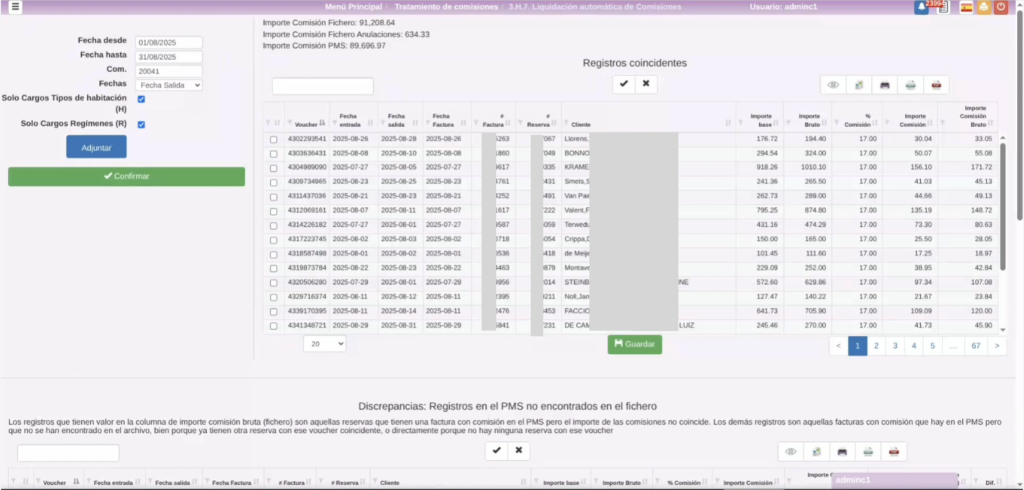Image resolution: width=1024 pixels, height=490 pixels.
Task: Go to Menú Principal breadcrumb
Action: [353, 7]
